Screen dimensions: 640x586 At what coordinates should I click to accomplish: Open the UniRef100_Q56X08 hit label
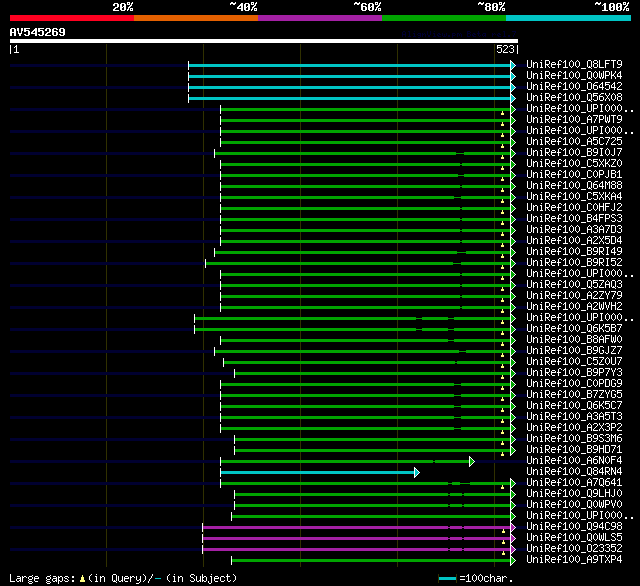tap(573, 97)
